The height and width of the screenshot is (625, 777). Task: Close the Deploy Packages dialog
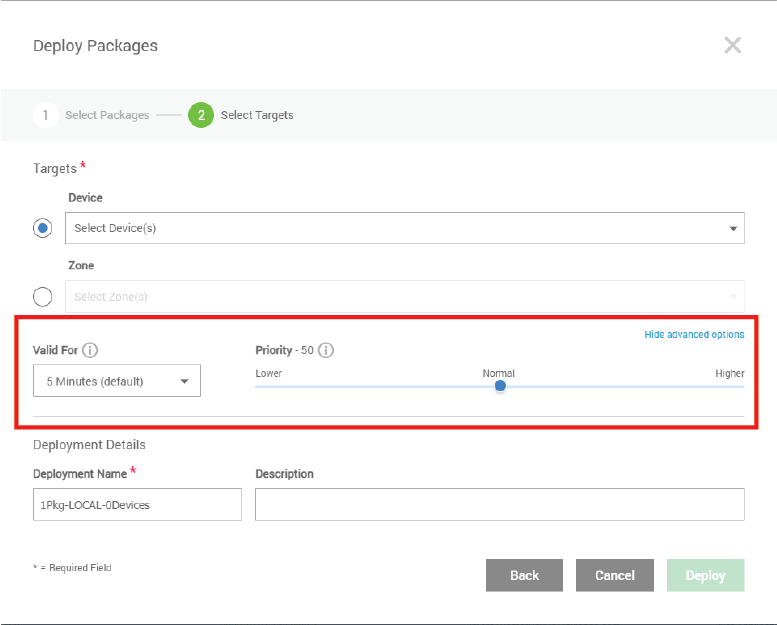coord(732,46)
